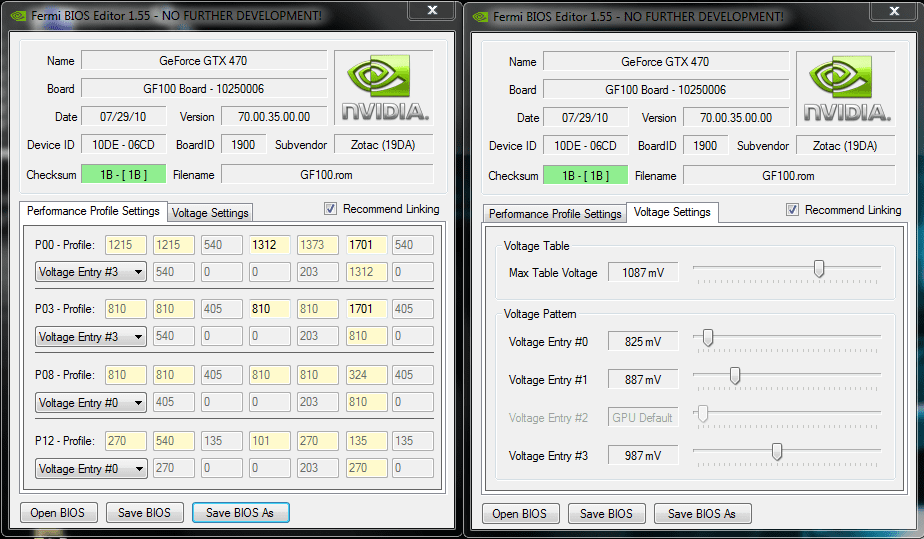Click P08 profile field with value 324
The height and width of the screenshot is (539, 924).
pos(367,375)
